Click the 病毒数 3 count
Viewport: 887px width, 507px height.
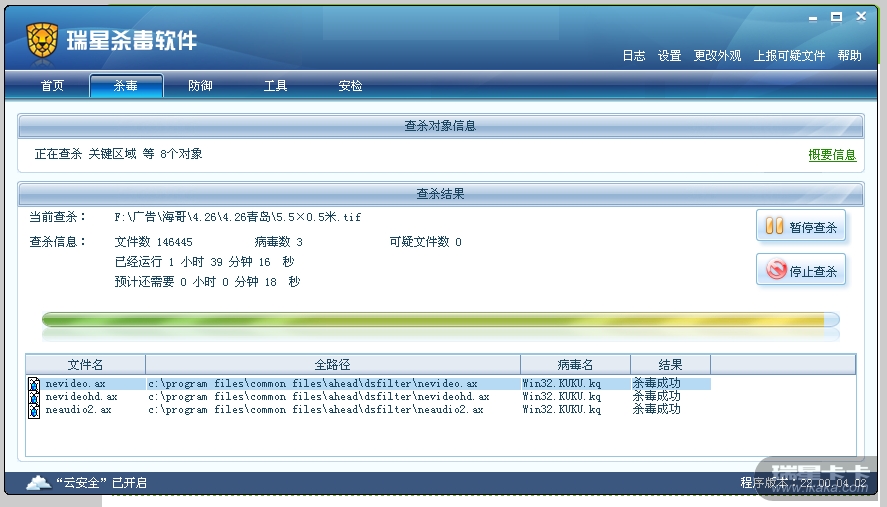coord(278,242)
